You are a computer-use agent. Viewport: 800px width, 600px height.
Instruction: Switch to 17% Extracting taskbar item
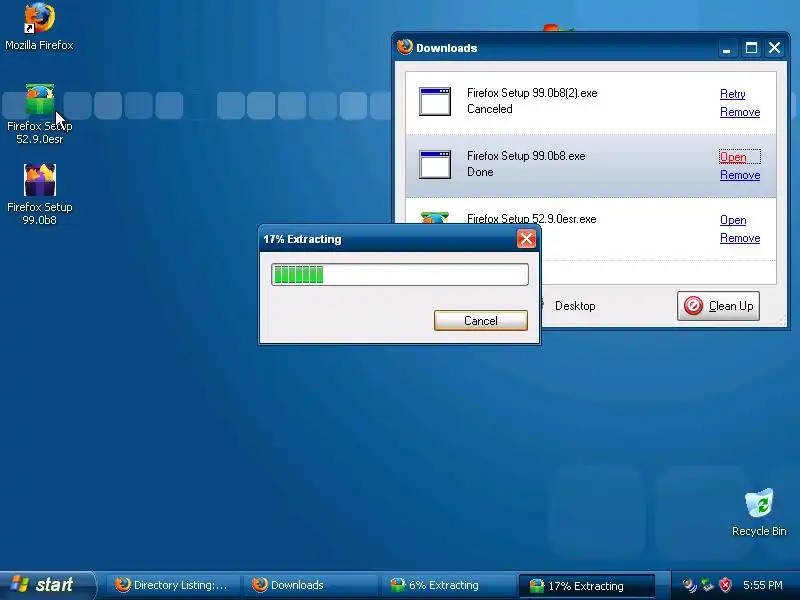point(586,585)
